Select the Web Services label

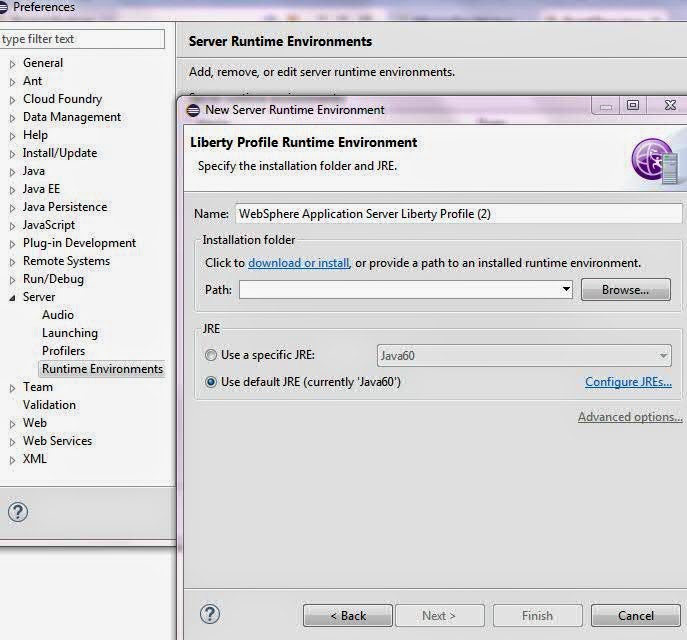57,441
